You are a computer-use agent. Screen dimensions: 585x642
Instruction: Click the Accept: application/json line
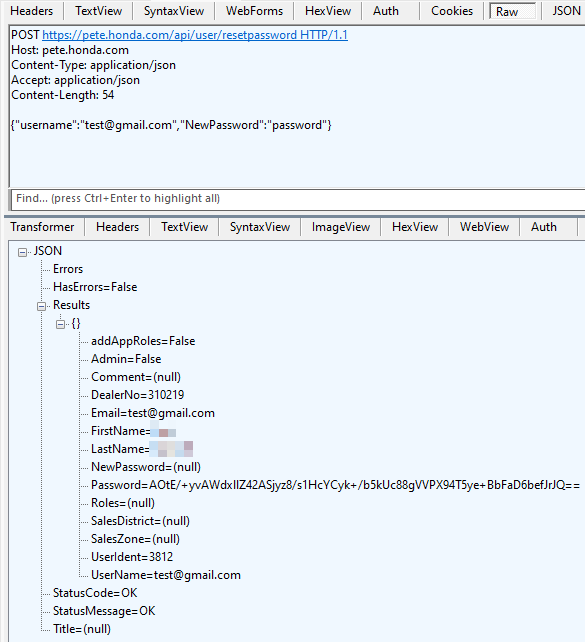[x=75, y=80]
